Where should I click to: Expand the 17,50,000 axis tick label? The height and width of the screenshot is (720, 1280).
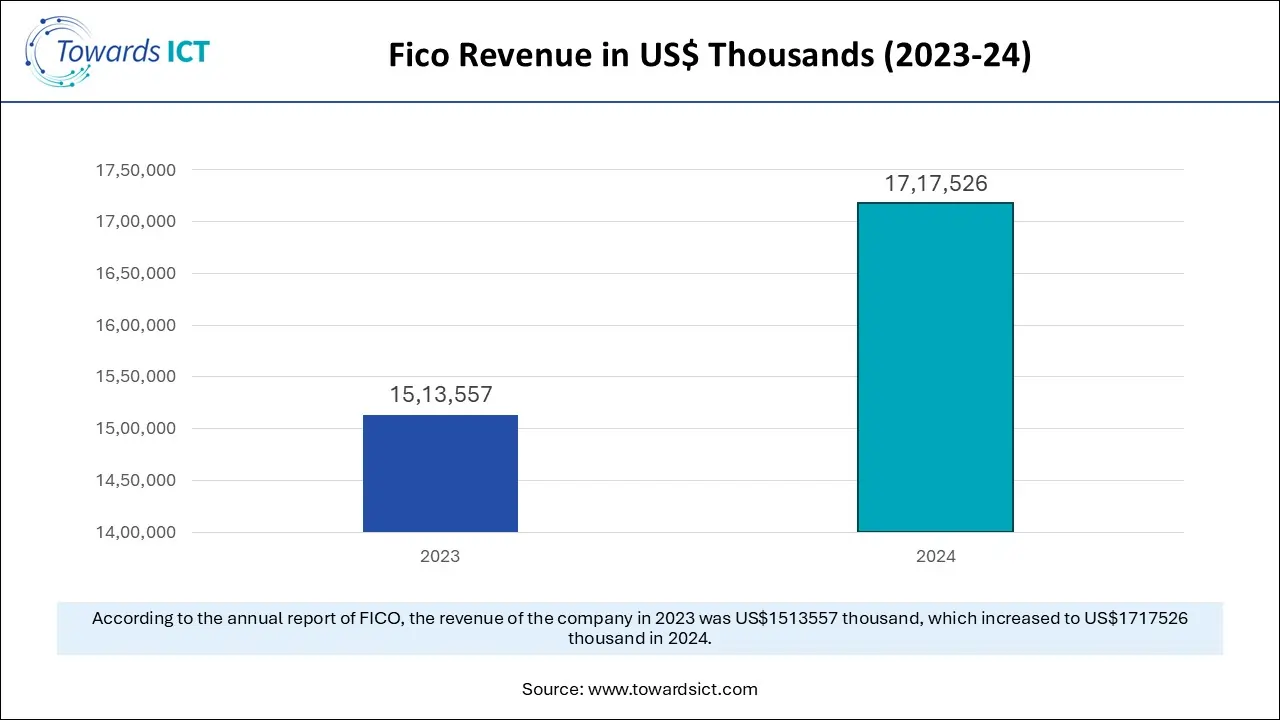tap(135, 170)
